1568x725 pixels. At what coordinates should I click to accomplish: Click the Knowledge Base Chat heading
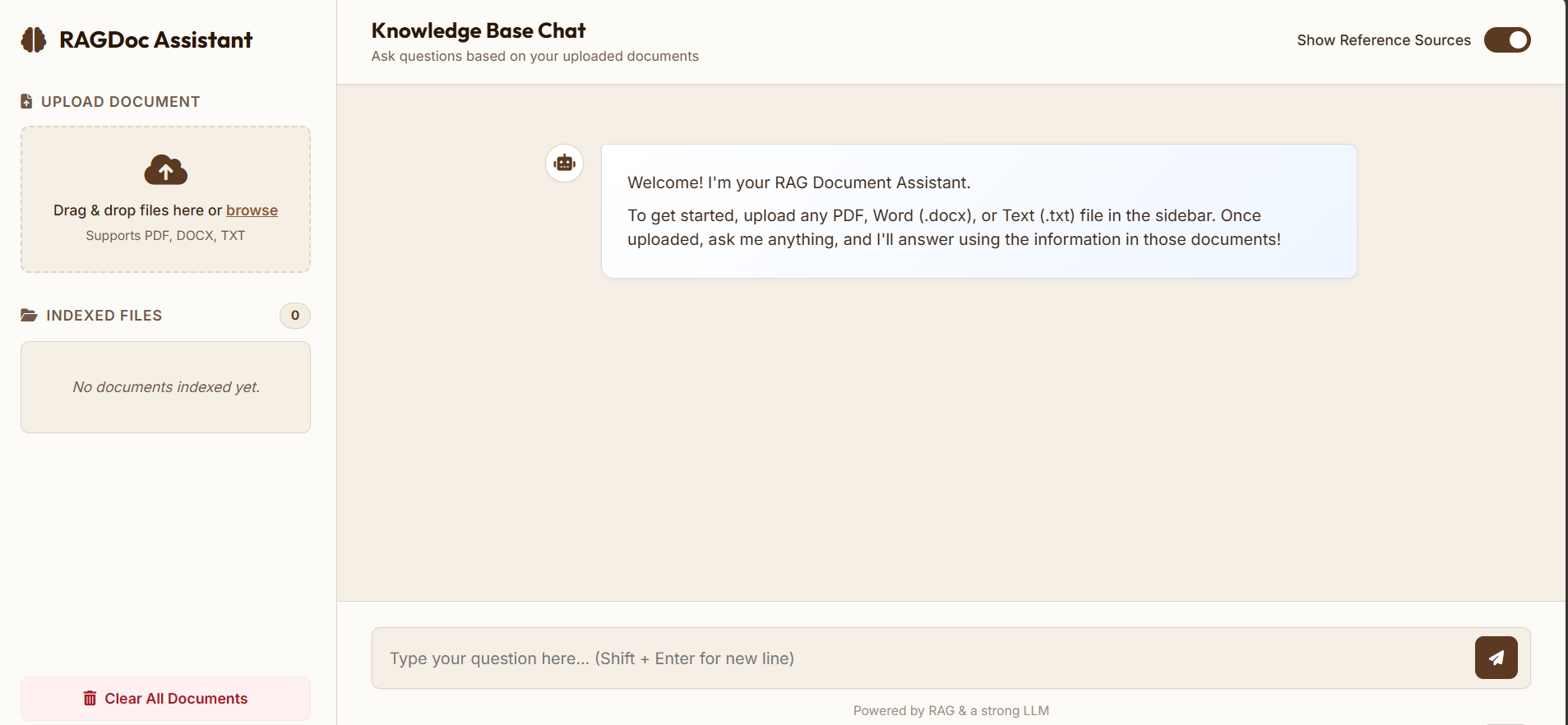coord(479,30)
